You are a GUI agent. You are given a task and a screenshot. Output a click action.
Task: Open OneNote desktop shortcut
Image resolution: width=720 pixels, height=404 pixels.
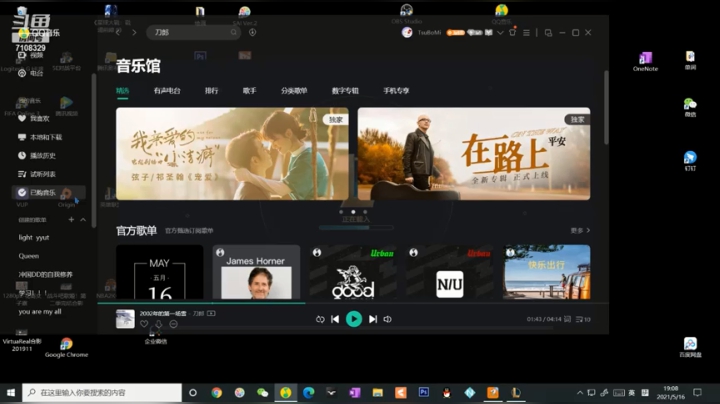point(645,62)
